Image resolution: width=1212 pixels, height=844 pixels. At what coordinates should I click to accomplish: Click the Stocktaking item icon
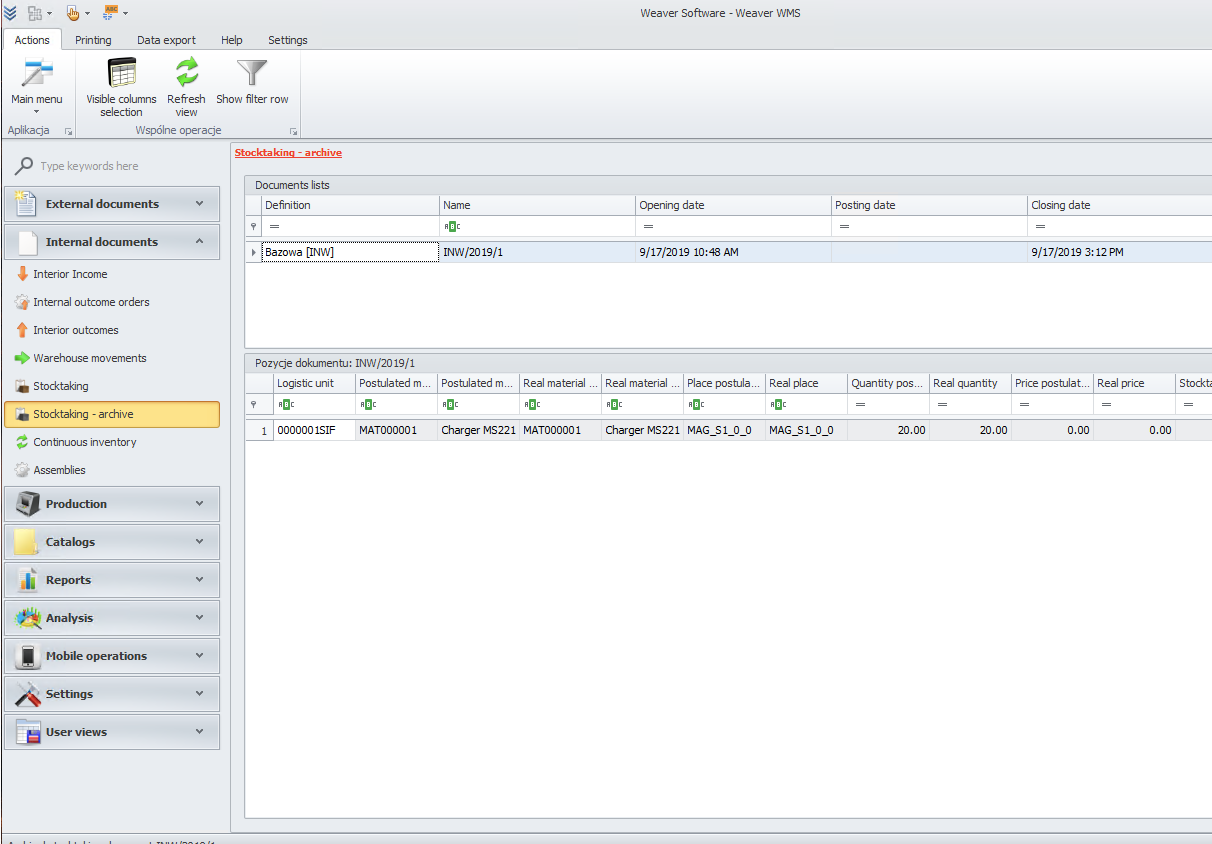(x=22, y=386)
